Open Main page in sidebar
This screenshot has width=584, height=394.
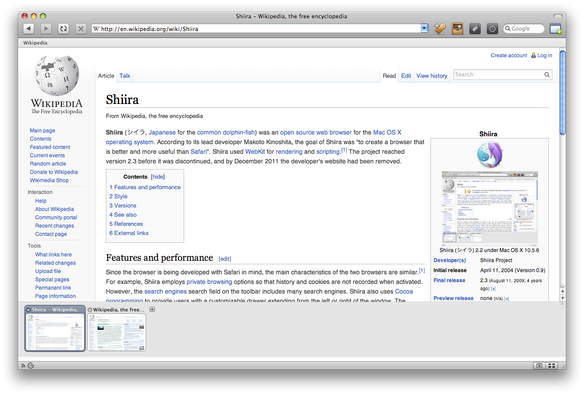[42, 130]
